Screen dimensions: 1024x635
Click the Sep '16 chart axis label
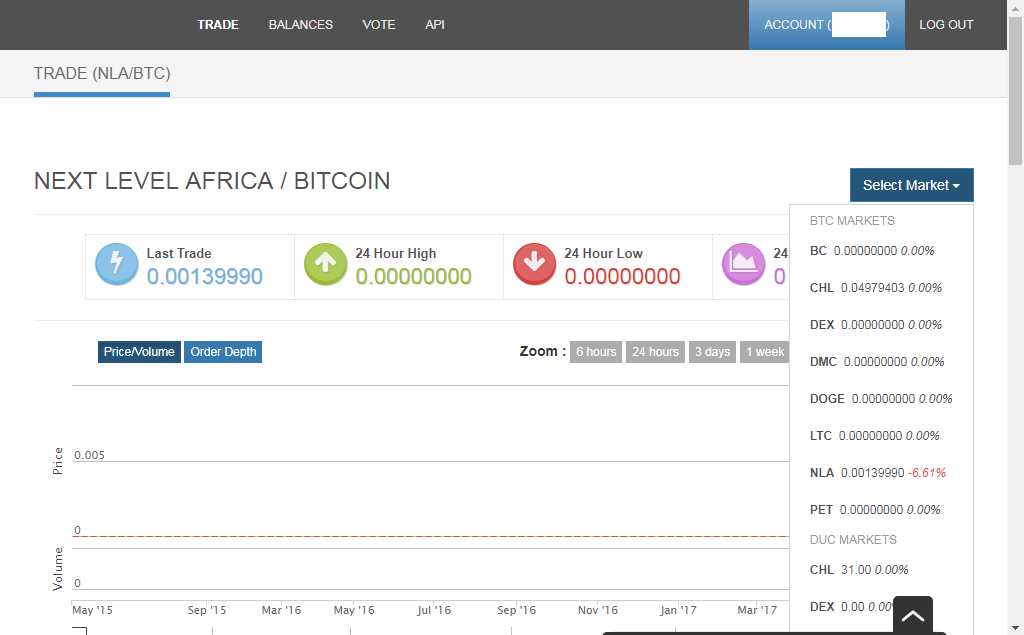pyautogui.click(x=516, y=610)
